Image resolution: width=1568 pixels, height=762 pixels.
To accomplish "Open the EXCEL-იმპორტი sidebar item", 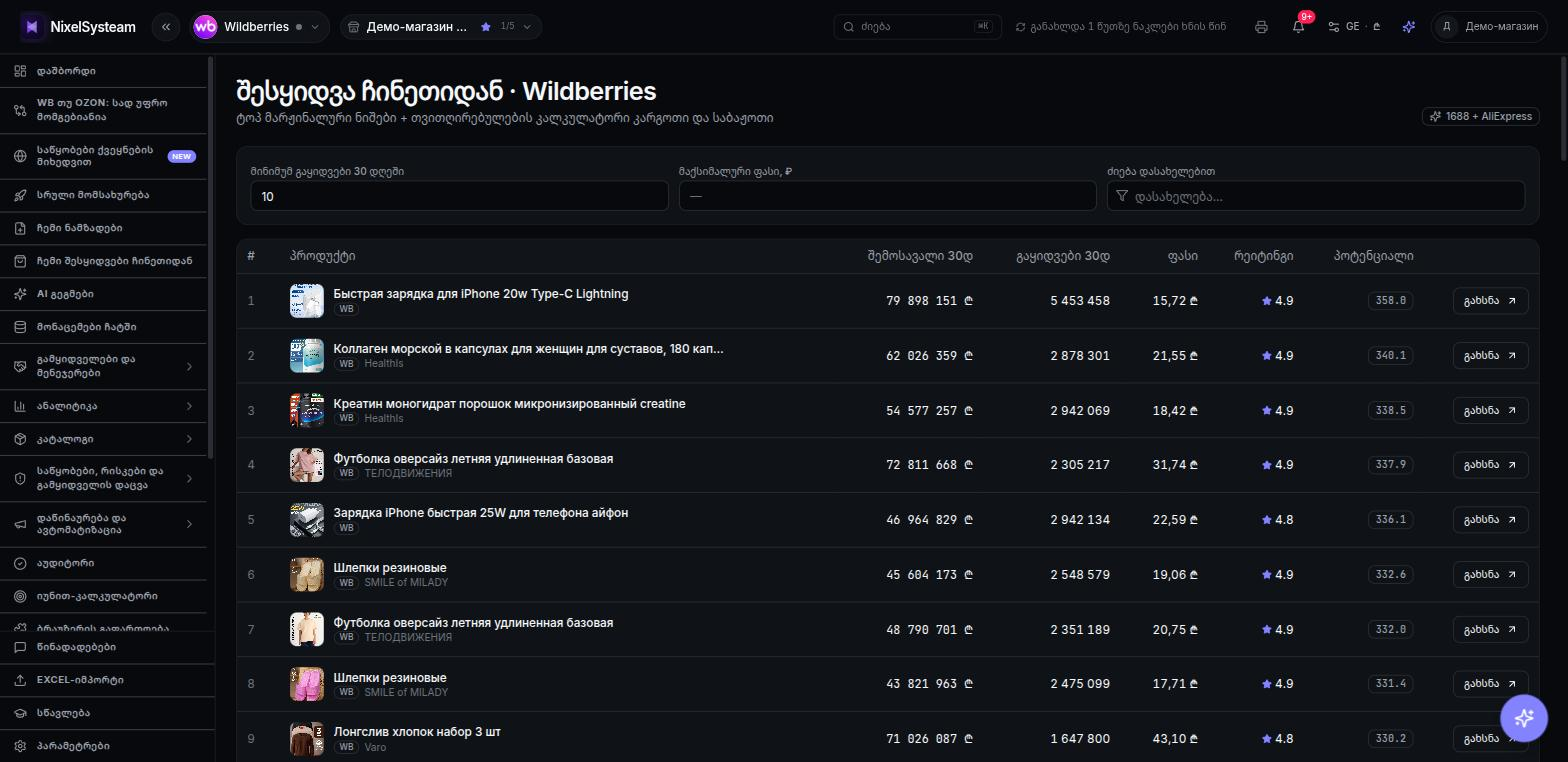I will tap(105, 680).
